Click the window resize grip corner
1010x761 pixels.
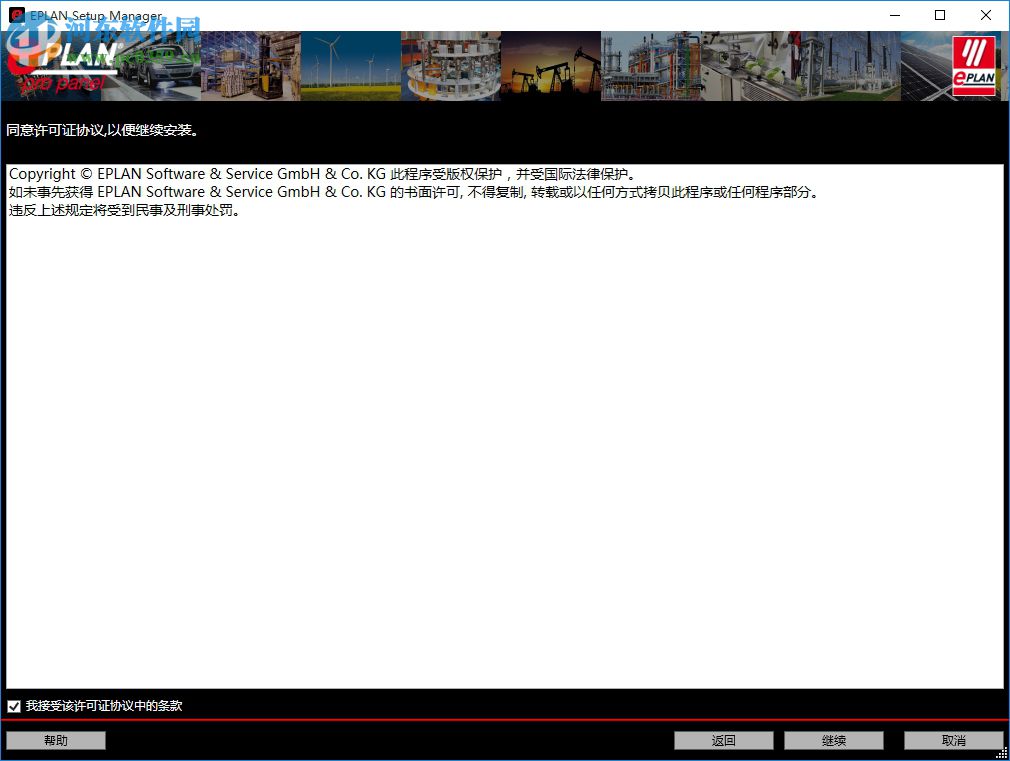pyautogui.click(x=1002, y=753)
